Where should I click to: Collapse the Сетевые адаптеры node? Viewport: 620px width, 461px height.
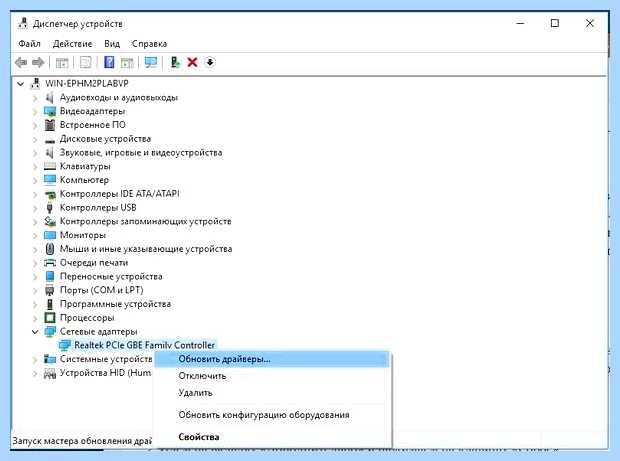[x=35, y=332]
